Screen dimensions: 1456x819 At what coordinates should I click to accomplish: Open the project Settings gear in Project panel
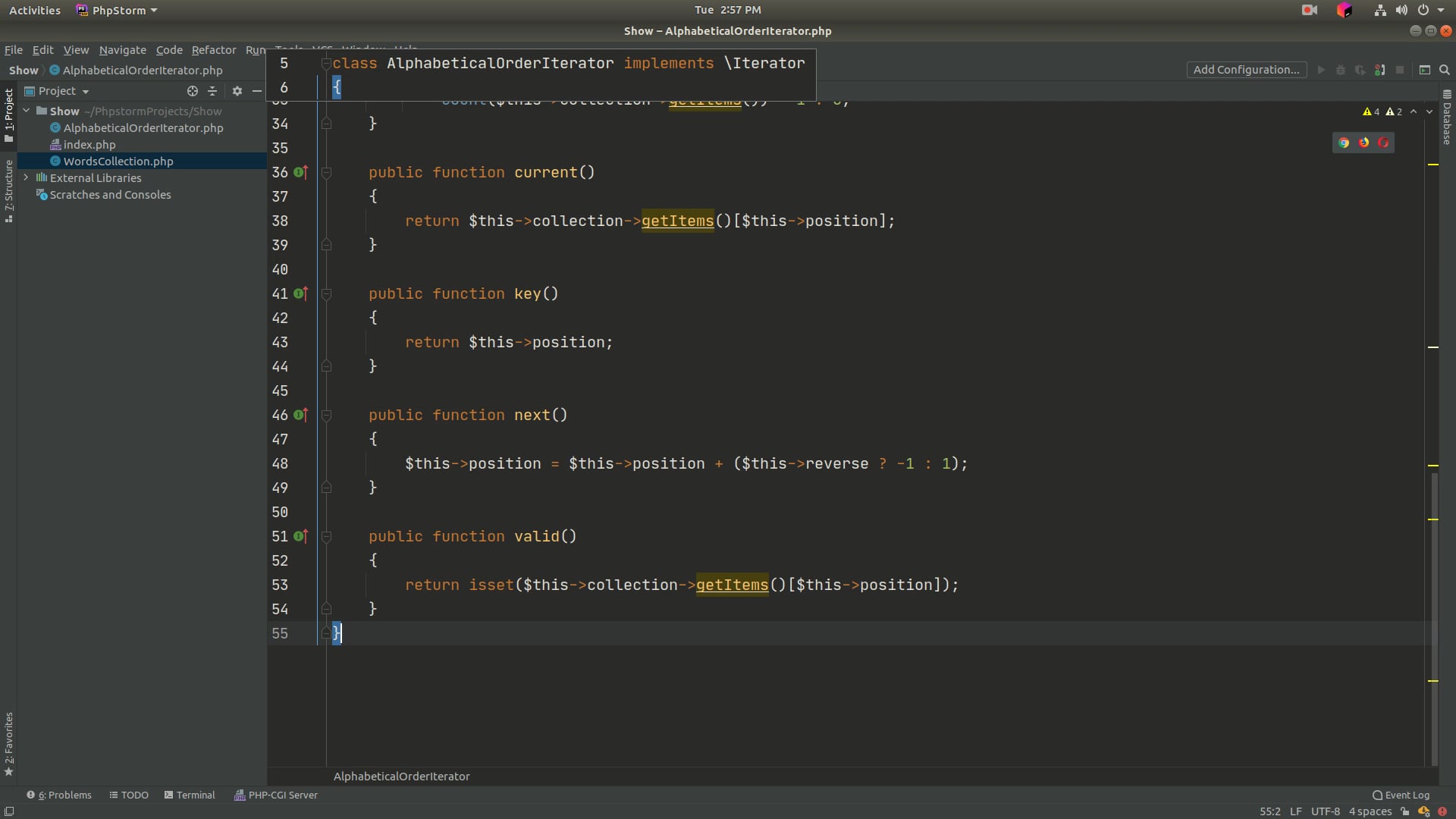237,91
